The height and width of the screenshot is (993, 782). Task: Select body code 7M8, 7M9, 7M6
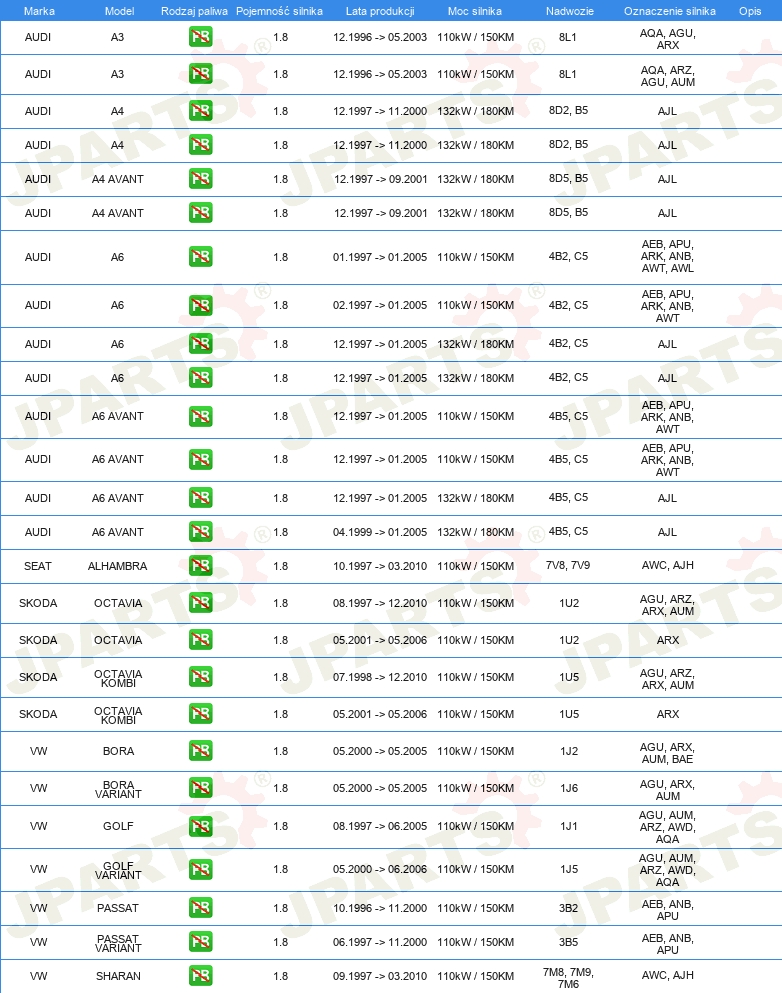pos(568,978)
